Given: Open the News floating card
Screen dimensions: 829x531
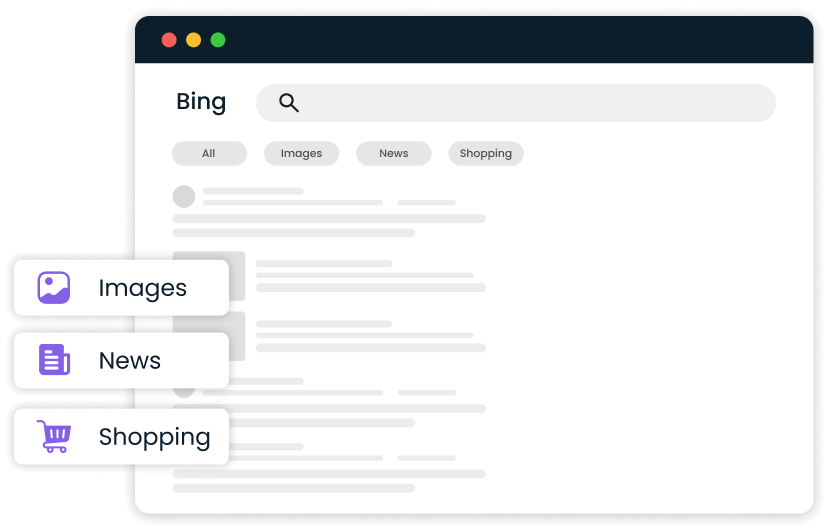Looking at the screenshot, I should click(122, 361).
